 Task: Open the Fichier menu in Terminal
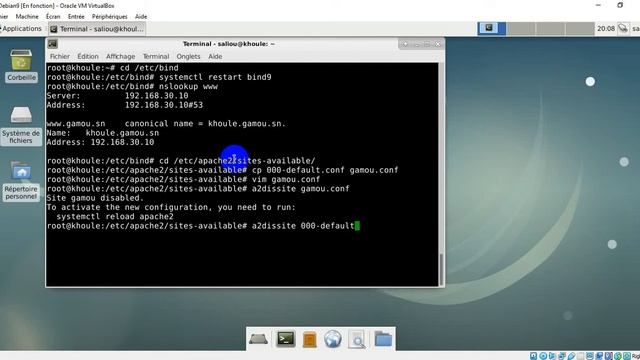[x=60, y=56]
